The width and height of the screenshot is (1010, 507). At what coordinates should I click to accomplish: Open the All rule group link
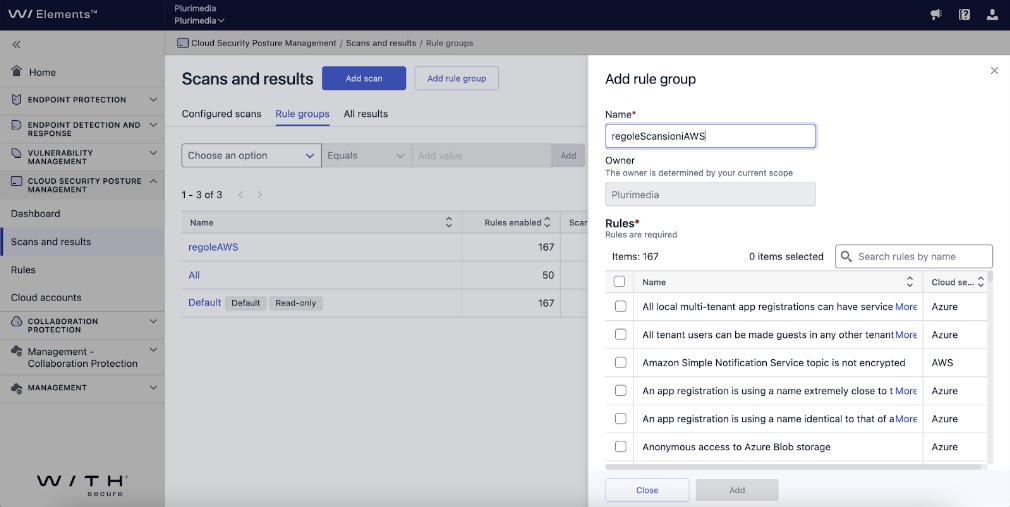tap(194, 275)
